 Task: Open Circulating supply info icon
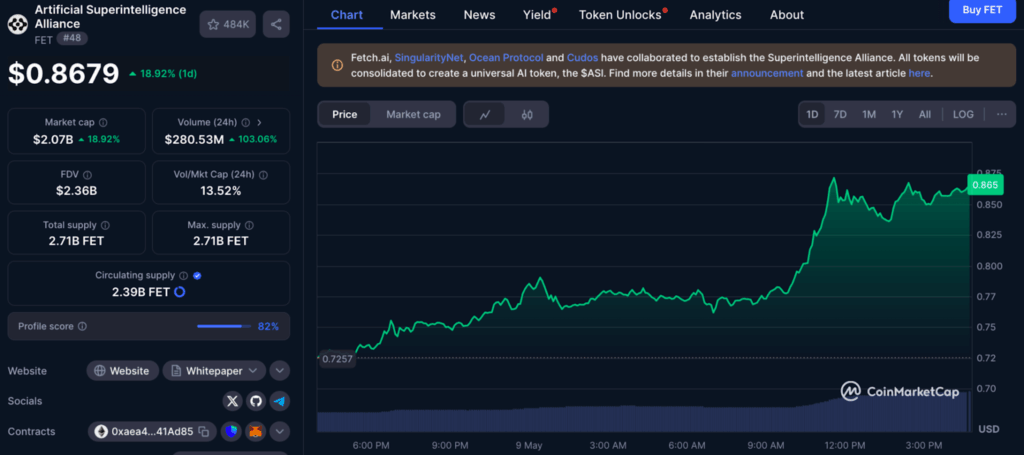184,275
